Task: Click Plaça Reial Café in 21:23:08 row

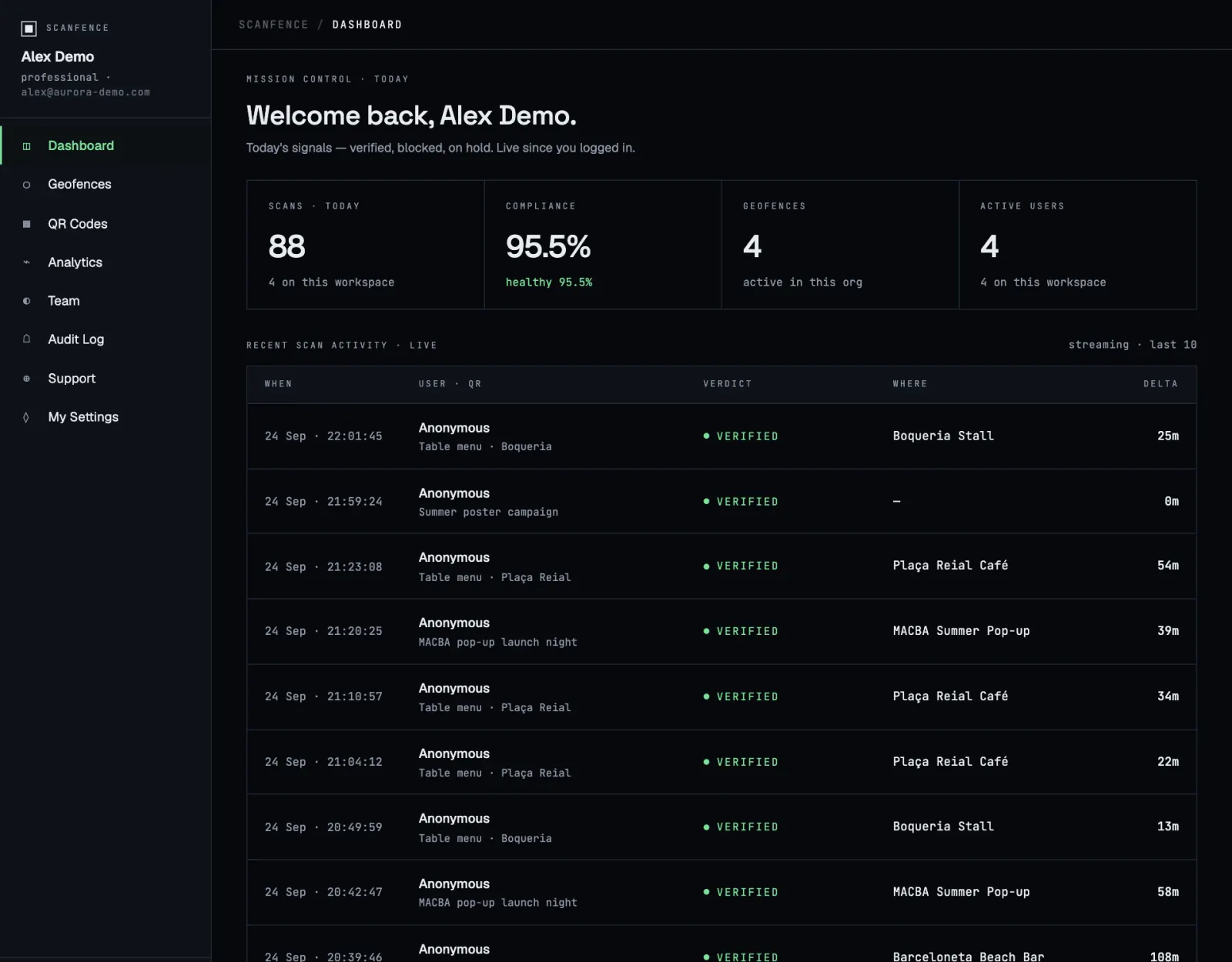Action: pyautogui.click(x=950, y=566)
